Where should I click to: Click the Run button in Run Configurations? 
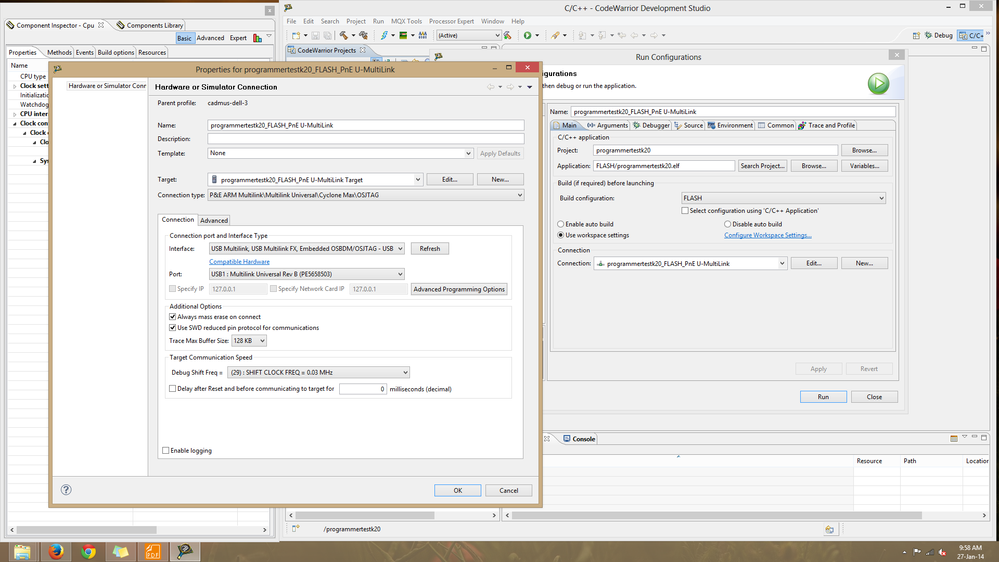(x=823, y=397)
